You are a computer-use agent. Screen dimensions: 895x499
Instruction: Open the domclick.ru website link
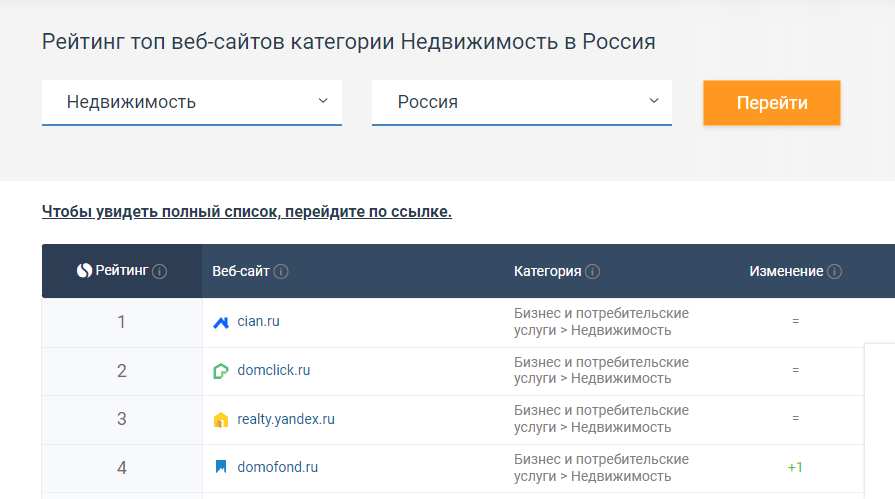coord(274,370)
